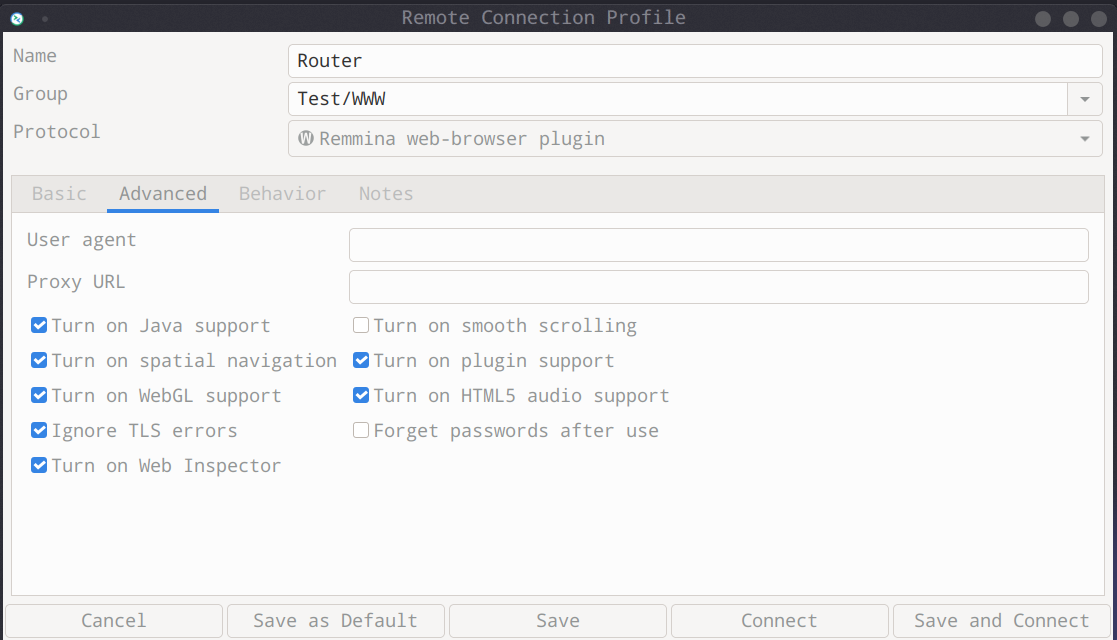Uncheck HTML5 audio support
1117x640 pixels.
tap(361, 396)
